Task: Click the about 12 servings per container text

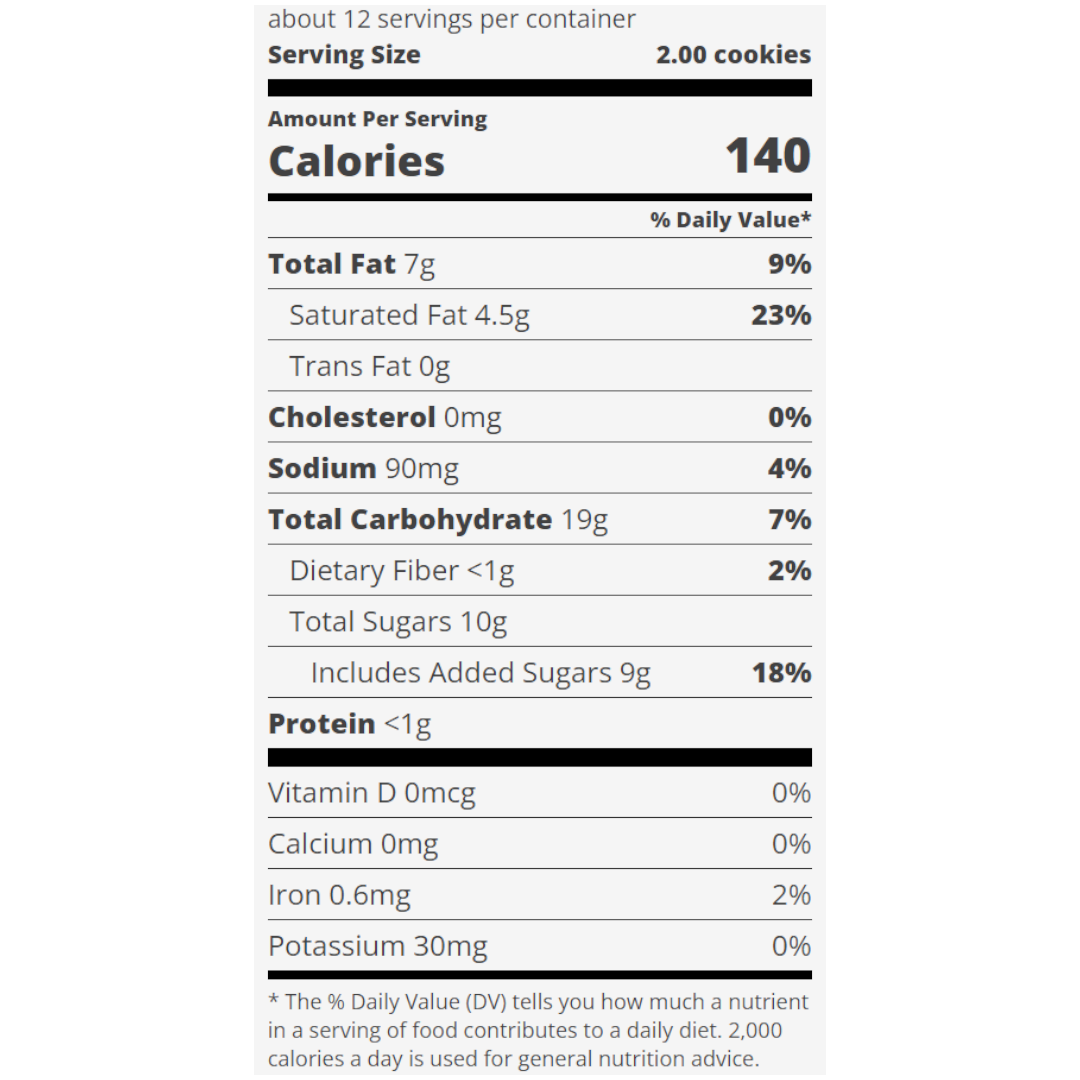Action: coord(451,19)
